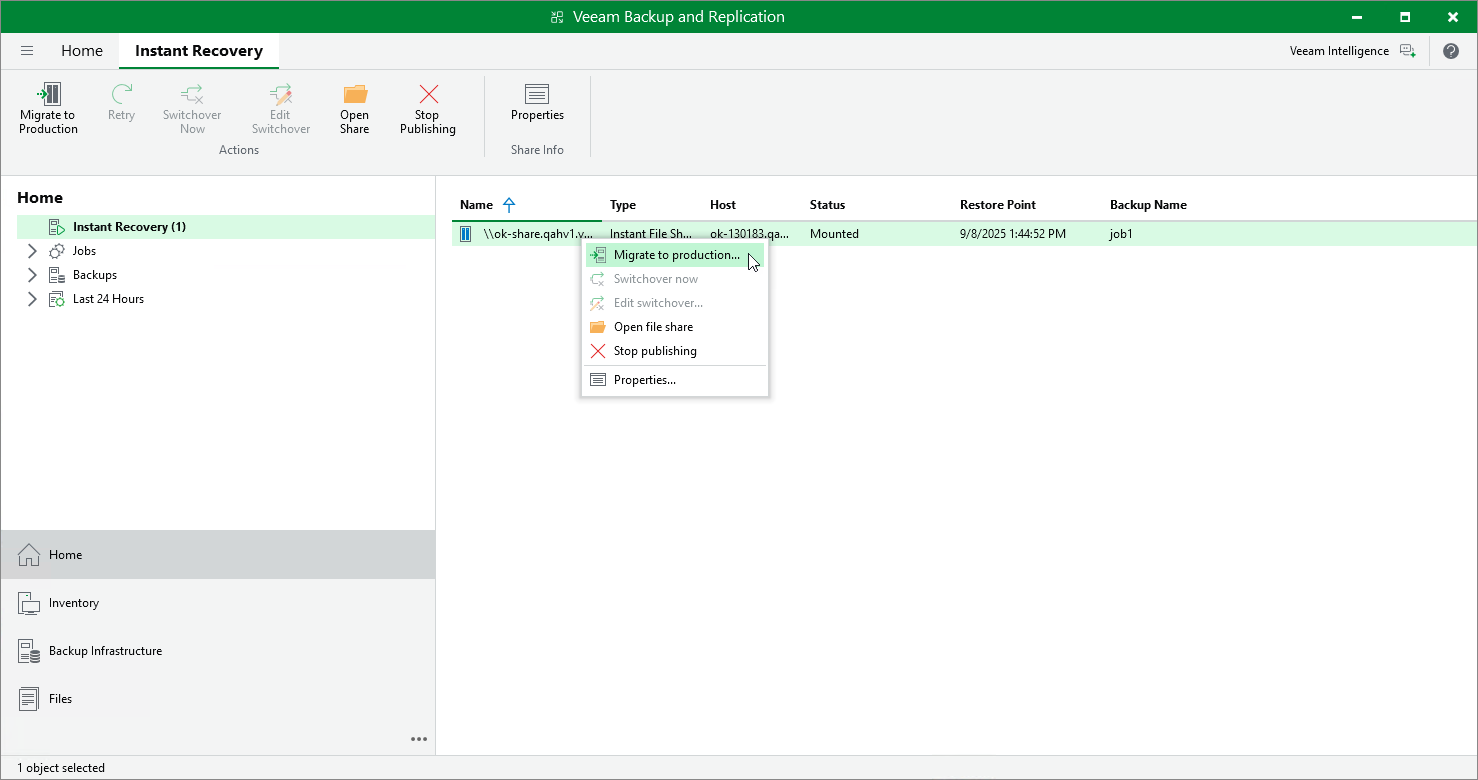
Task: Select the Last 24 Hours tree node
Action: tap(108, 299)
